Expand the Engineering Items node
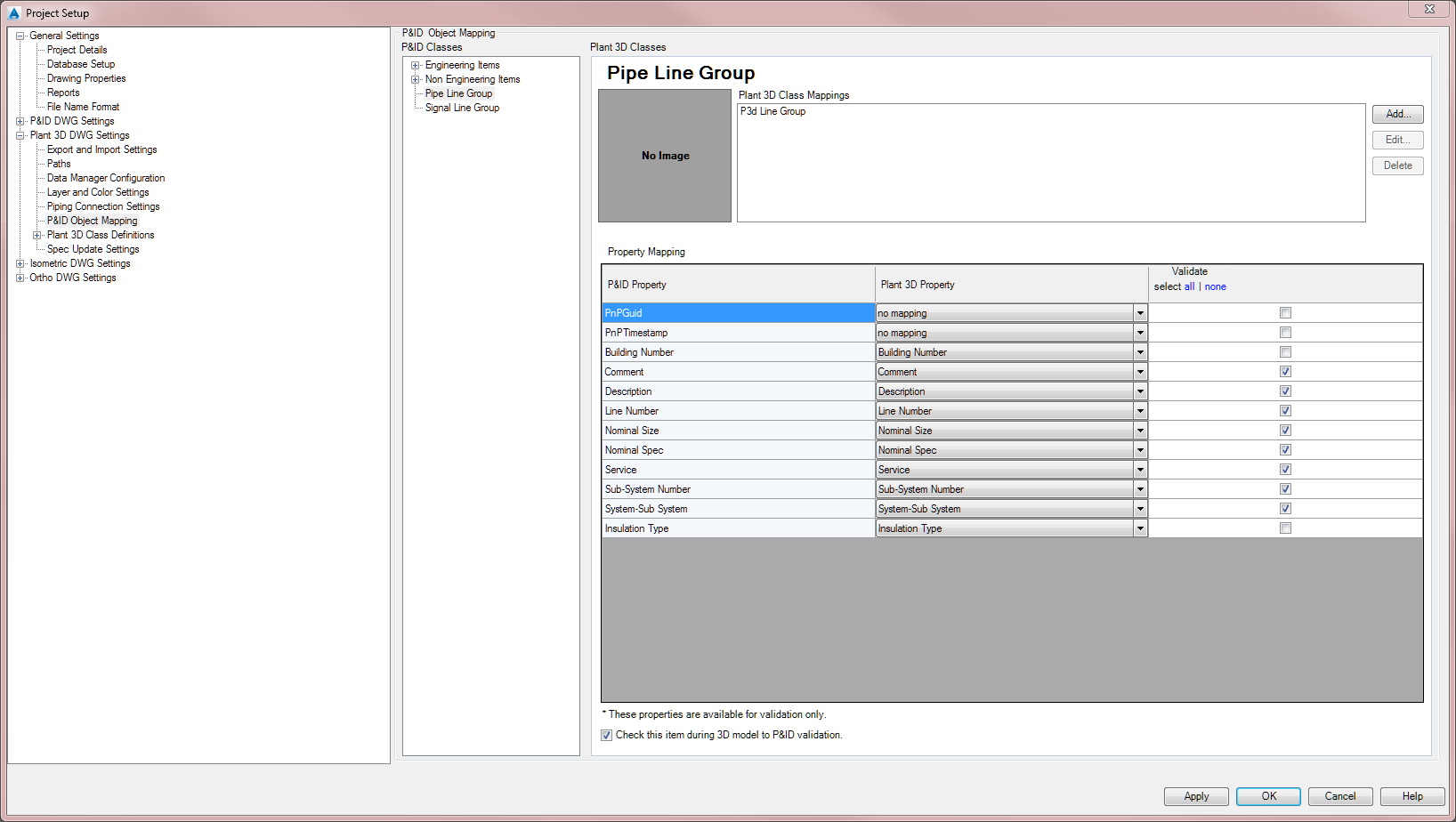 click(415, 64)
